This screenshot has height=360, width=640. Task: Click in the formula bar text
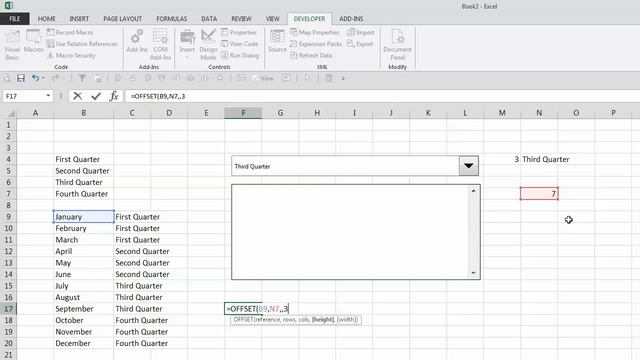158,96
